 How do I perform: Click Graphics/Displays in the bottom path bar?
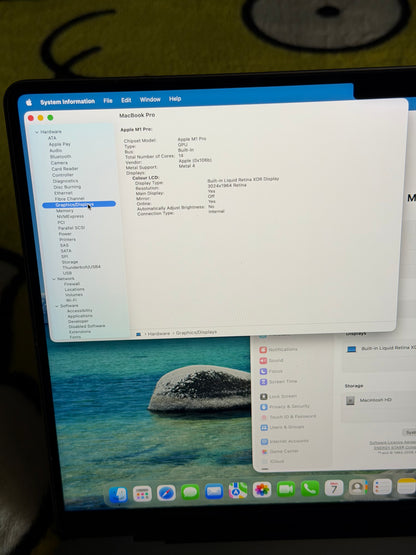pyautogui.click(x=196, y=332)
